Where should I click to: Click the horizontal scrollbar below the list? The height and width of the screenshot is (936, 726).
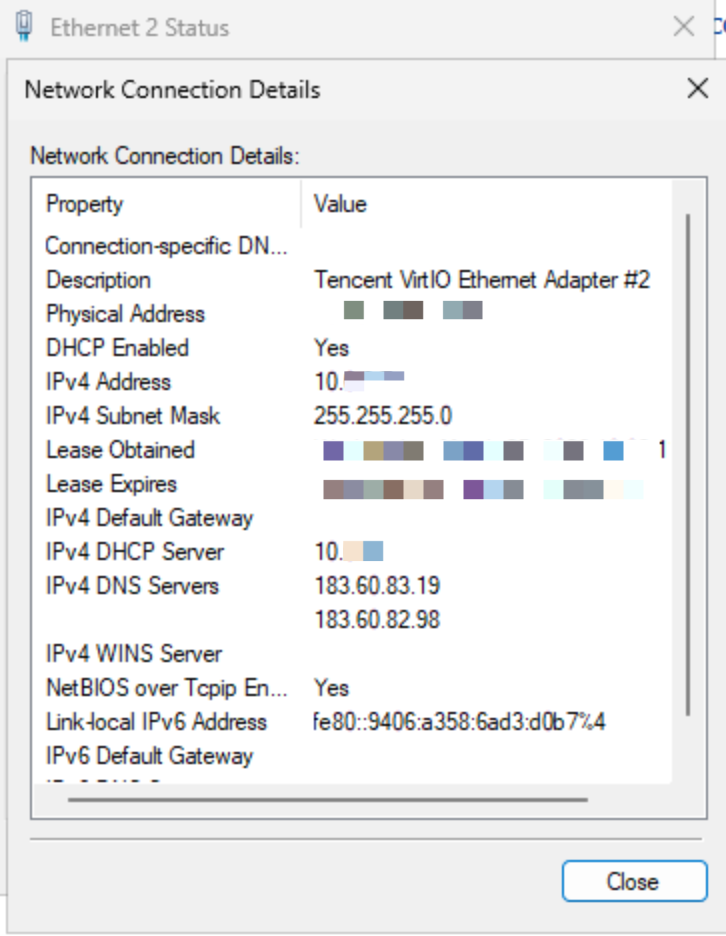(x=328, y=799)
